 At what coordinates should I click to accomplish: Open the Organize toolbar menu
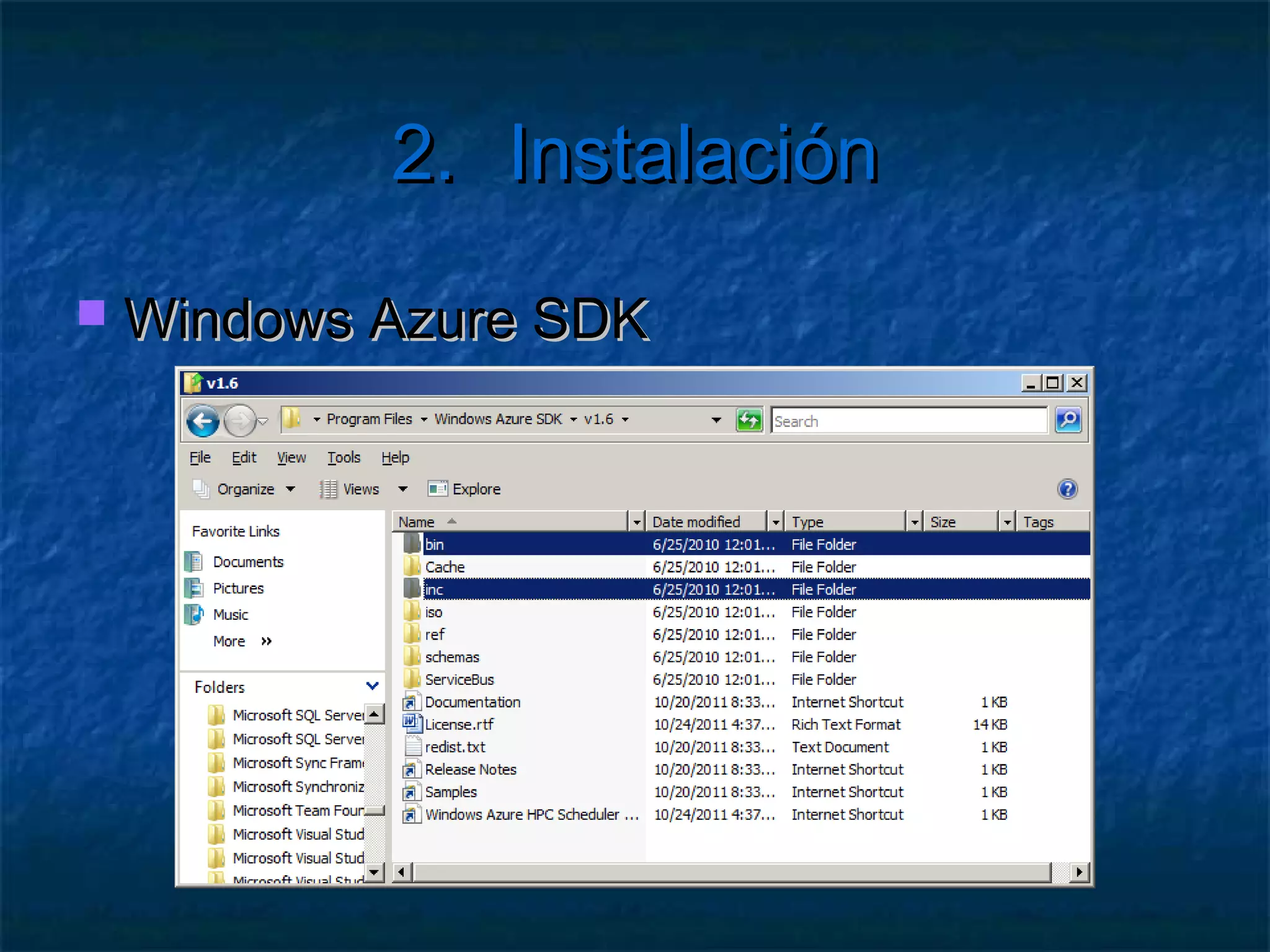click(x=244, y=489)
